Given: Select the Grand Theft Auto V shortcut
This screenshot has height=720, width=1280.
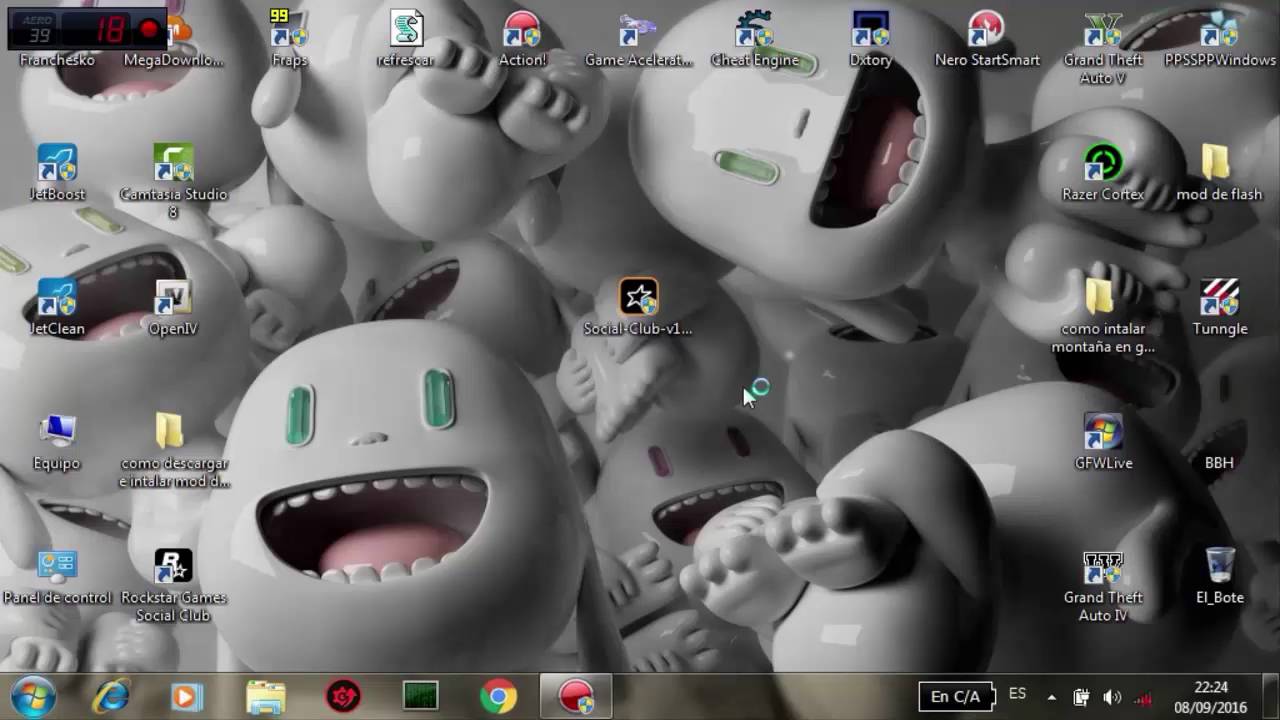Looking at the screenshot, I should click(1103, 47).
